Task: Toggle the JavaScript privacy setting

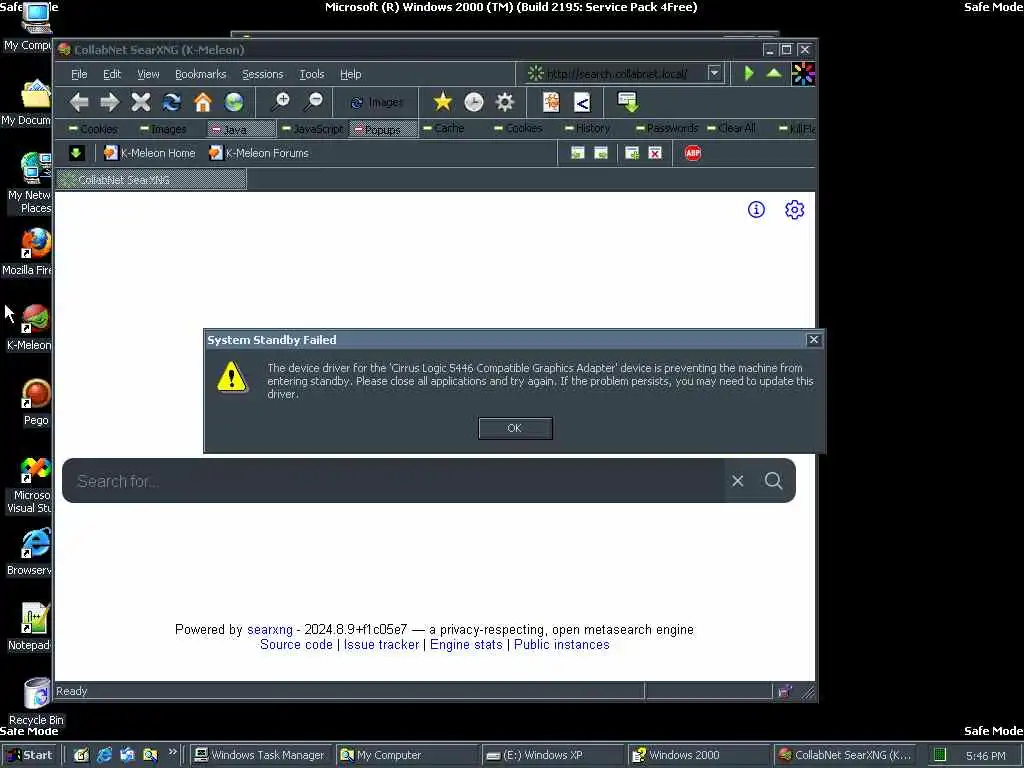Action: click(x=312, y=129)
